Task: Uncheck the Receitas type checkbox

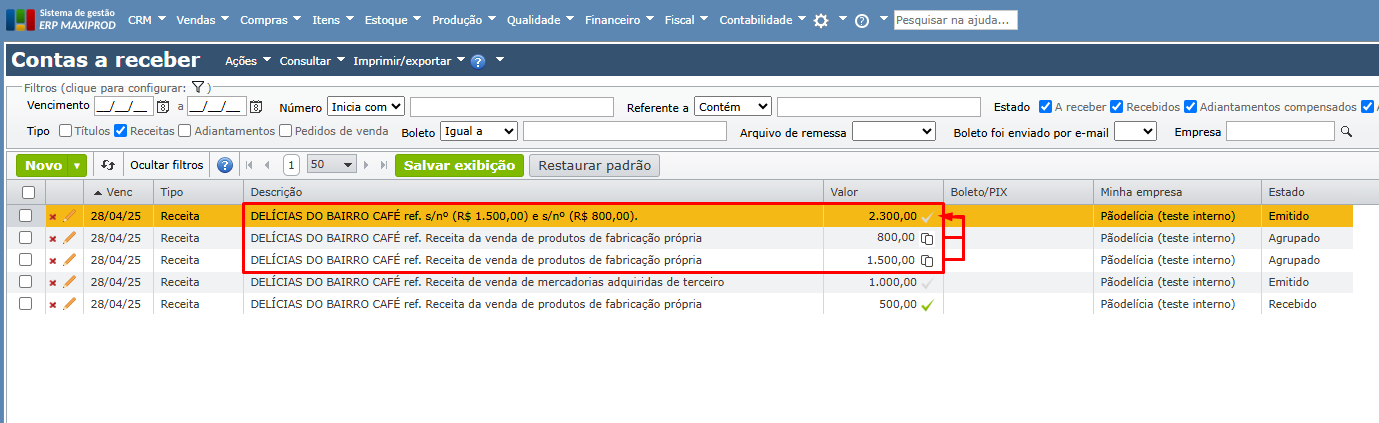Action: 120,131
